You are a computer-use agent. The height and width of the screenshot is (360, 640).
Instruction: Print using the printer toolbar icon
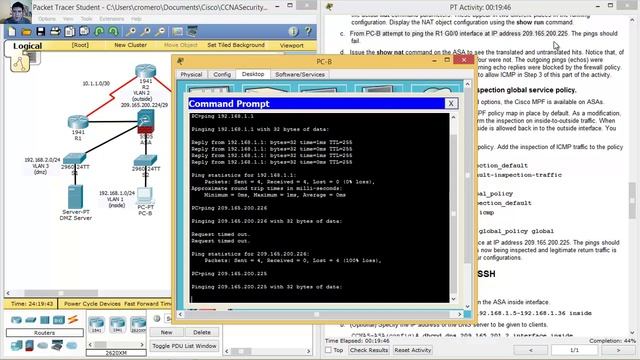coord(55,31)
